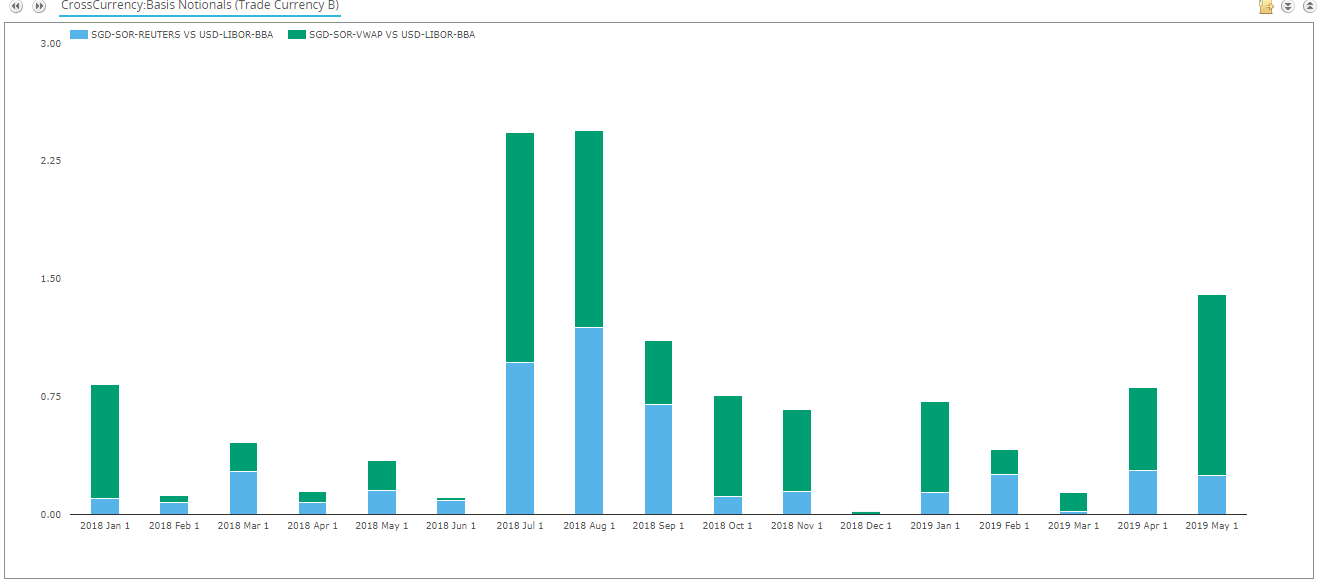Click blue segment of 2019 Apr 1 bar
This screenshot has height=587, width=1322.
click(1143, 492)
